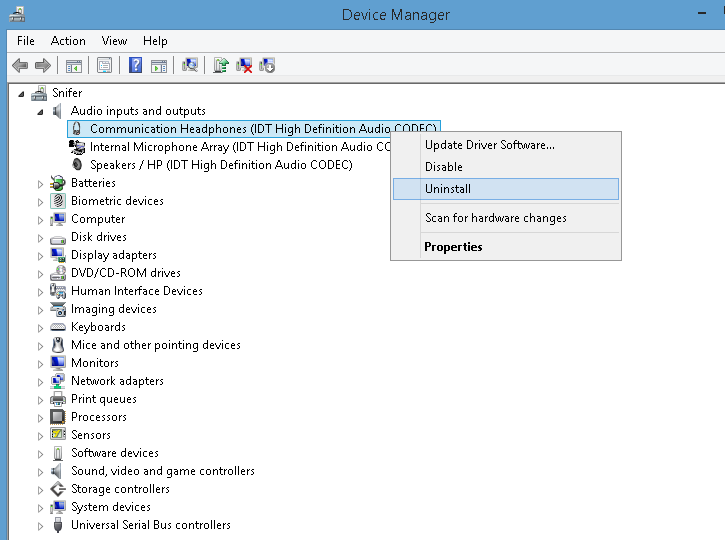
Task: Click the Imaging devices camera icon
Action: click(58, 309)
